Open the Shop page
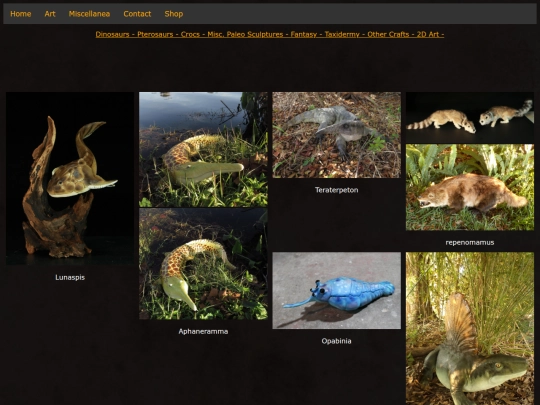This screenshot has height=405, width=540. pyautogui.click(x=174, y=14)
